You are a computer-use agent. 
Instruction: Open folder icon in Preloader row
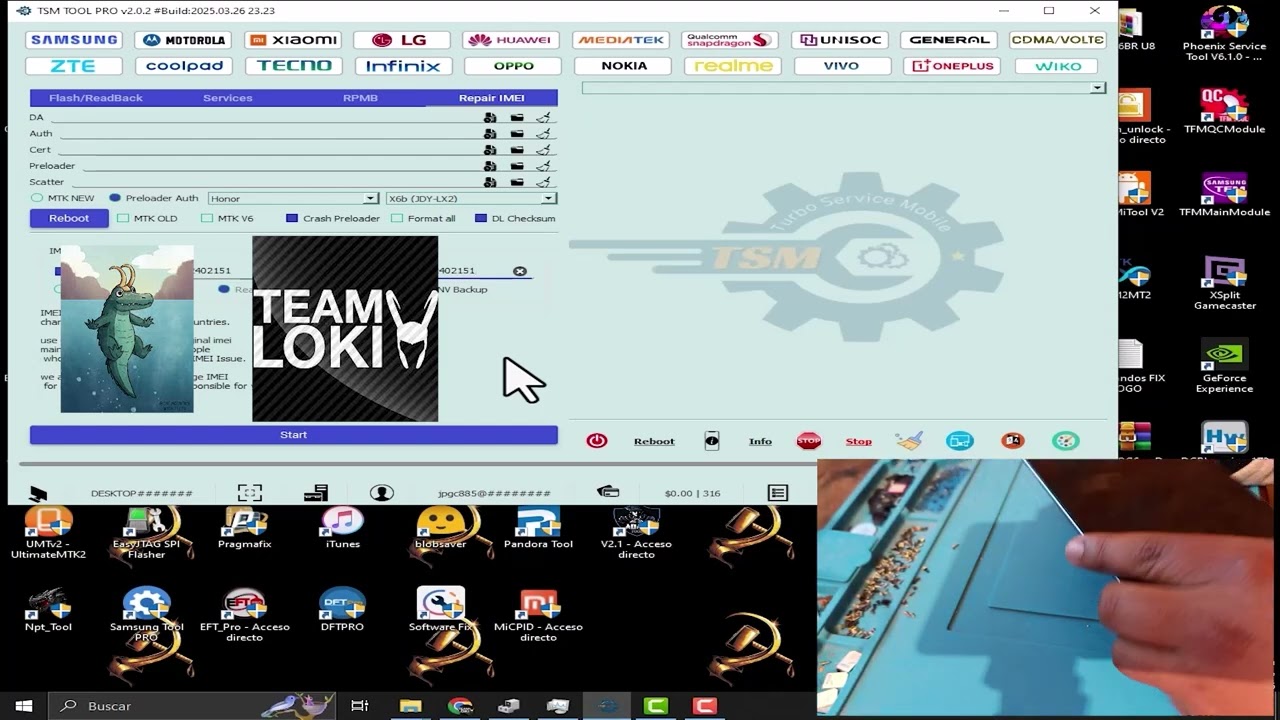[517, 166]
